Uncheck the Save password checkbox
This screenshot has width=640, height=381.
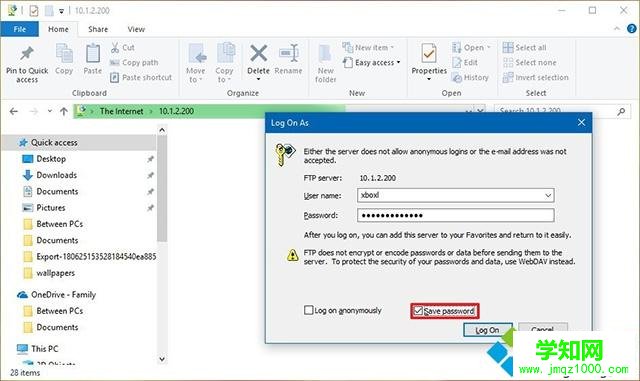pos(418,311)
